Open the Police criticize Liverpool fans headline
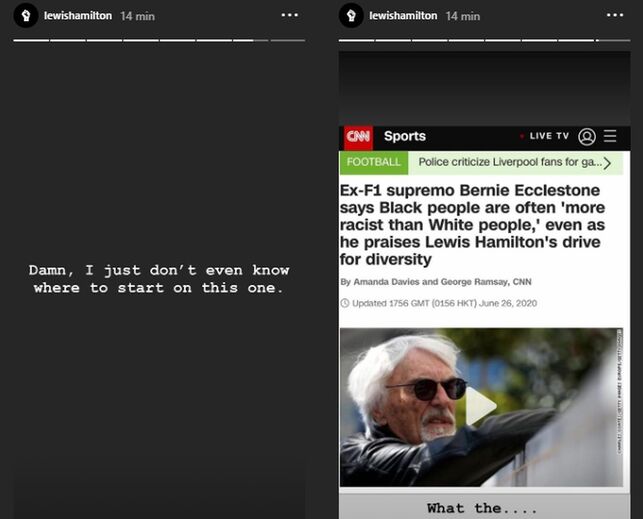 pyautogui.click(x=508, y=162)
